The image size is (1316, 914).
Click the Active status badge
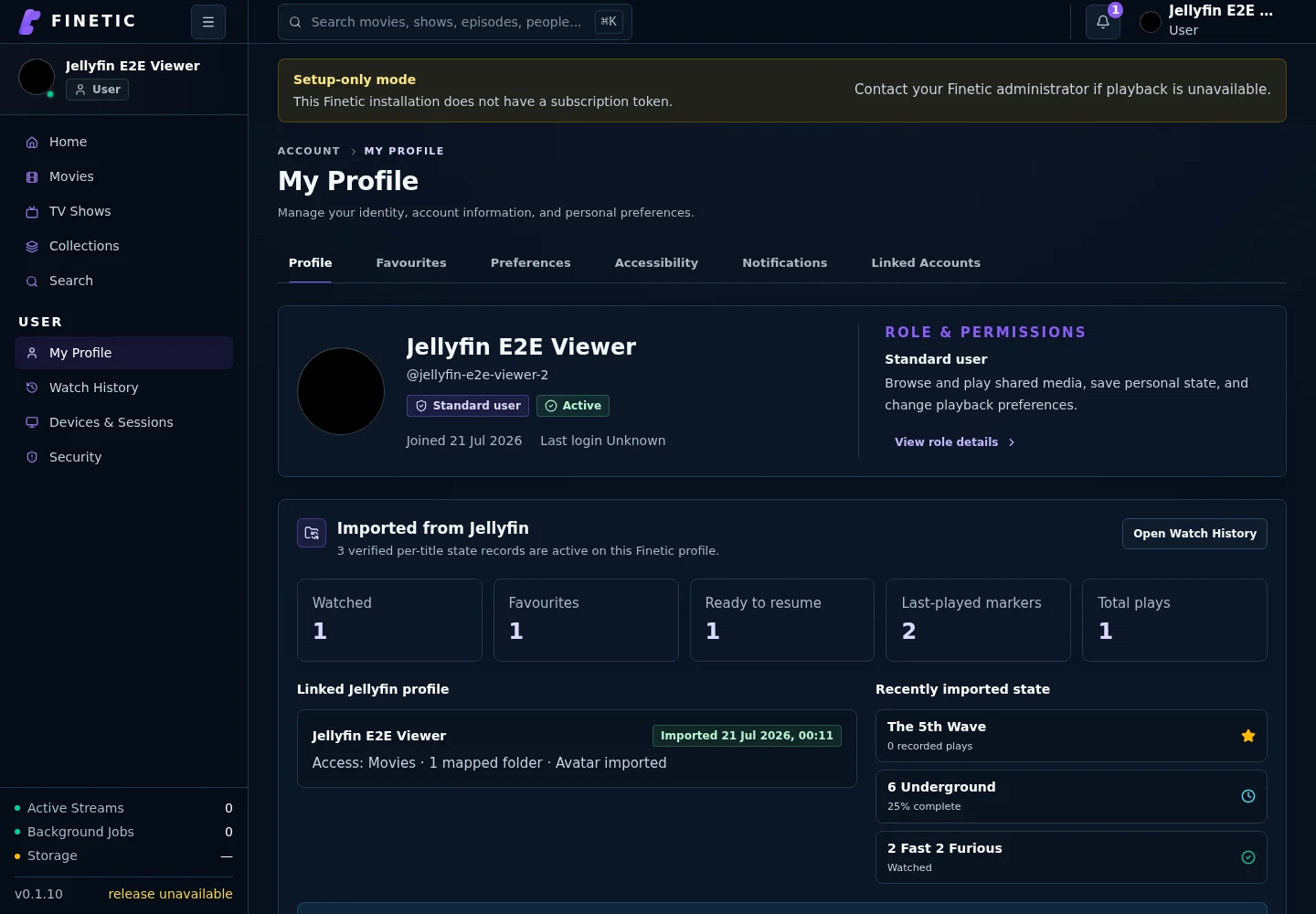573,406
